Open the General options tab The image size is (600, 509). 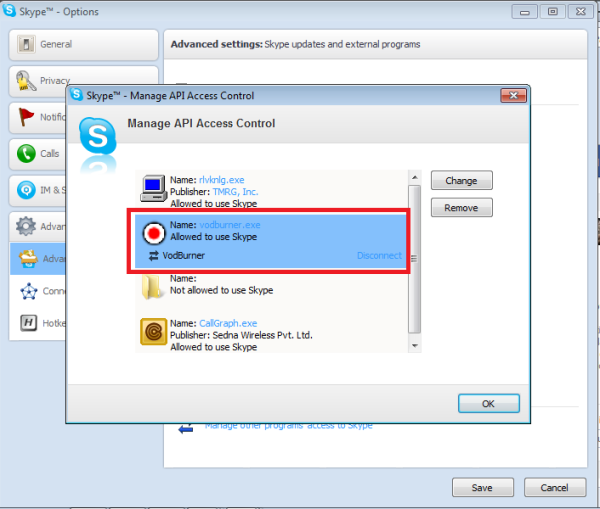(83, 45)
